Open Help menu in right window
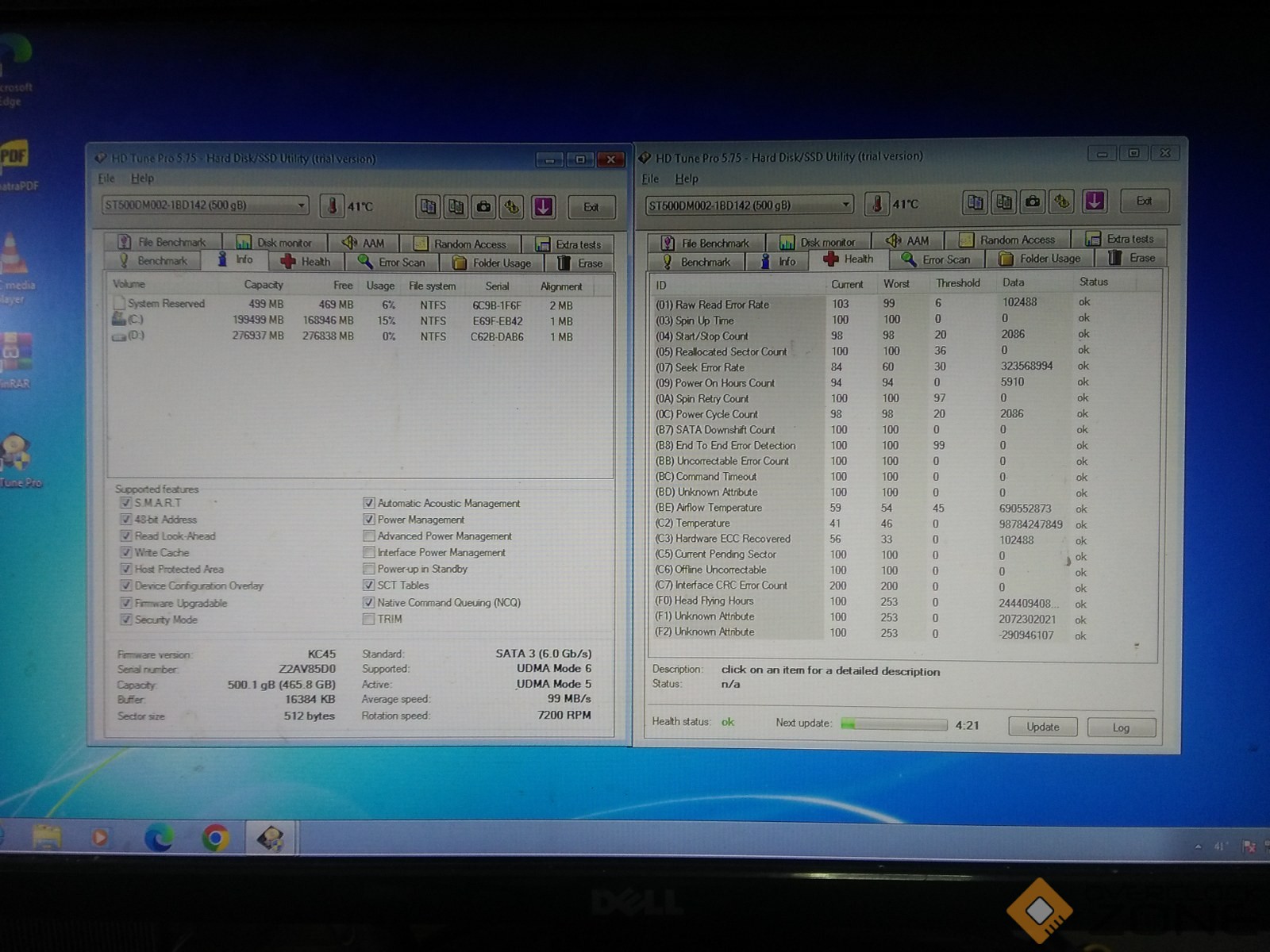 [x=687, y=178]
